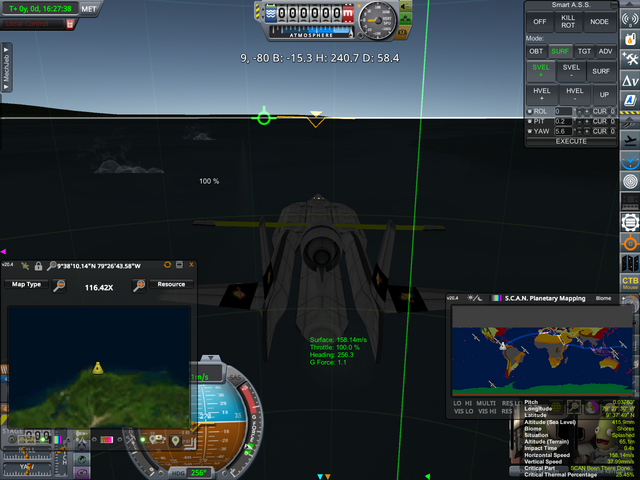The image size is (640, 480).
Task: Toggle the SVEL - button
Action: coord(571,71)
